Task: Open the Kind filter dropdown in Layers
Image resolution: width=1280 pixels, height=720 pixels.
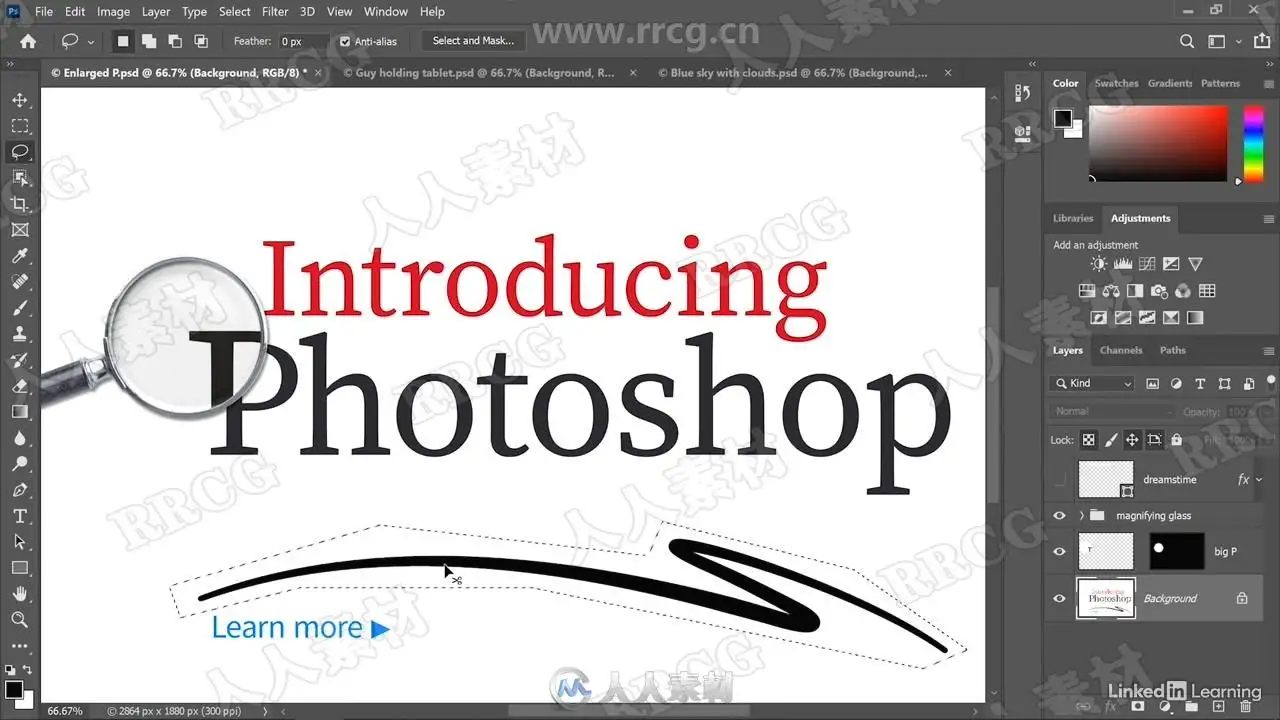Action: [1093, 384]
